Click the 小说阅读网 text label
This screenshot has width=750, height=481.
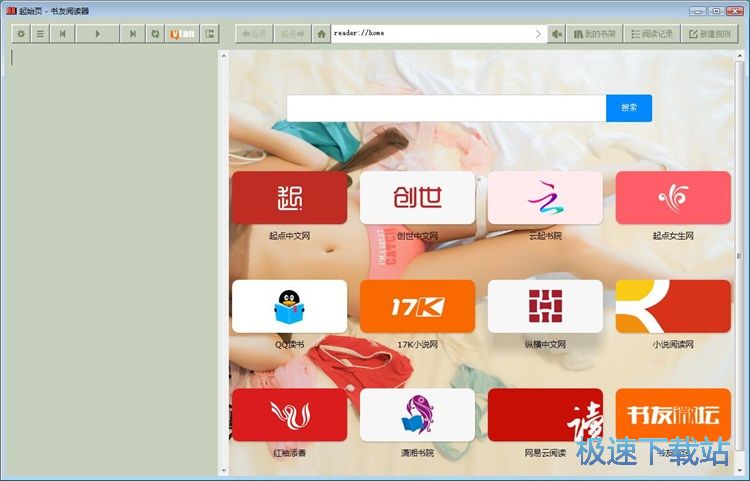tap(673, 344)
